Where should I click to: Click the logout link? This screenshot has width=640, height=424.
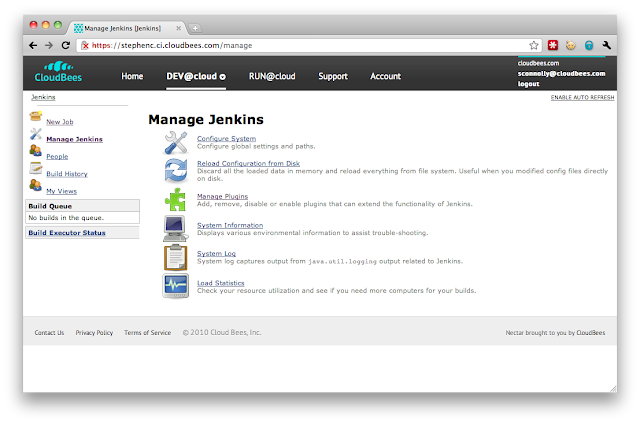click(528, 84)
